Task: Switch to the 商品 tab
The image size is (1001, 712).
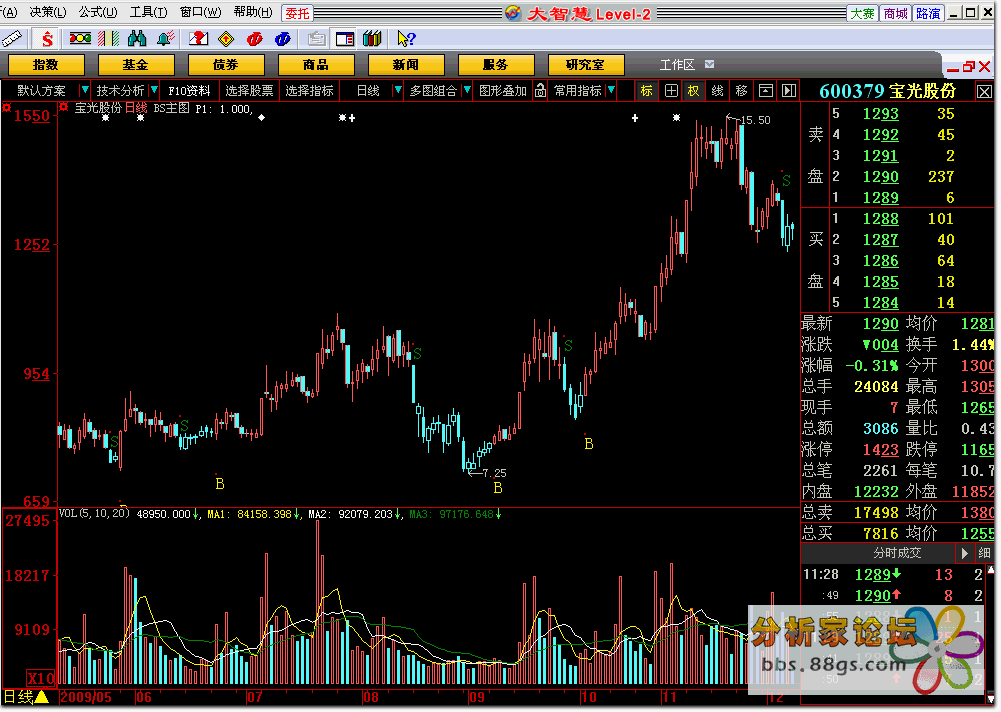Action: pyautogui.click(x=316, y=64)
